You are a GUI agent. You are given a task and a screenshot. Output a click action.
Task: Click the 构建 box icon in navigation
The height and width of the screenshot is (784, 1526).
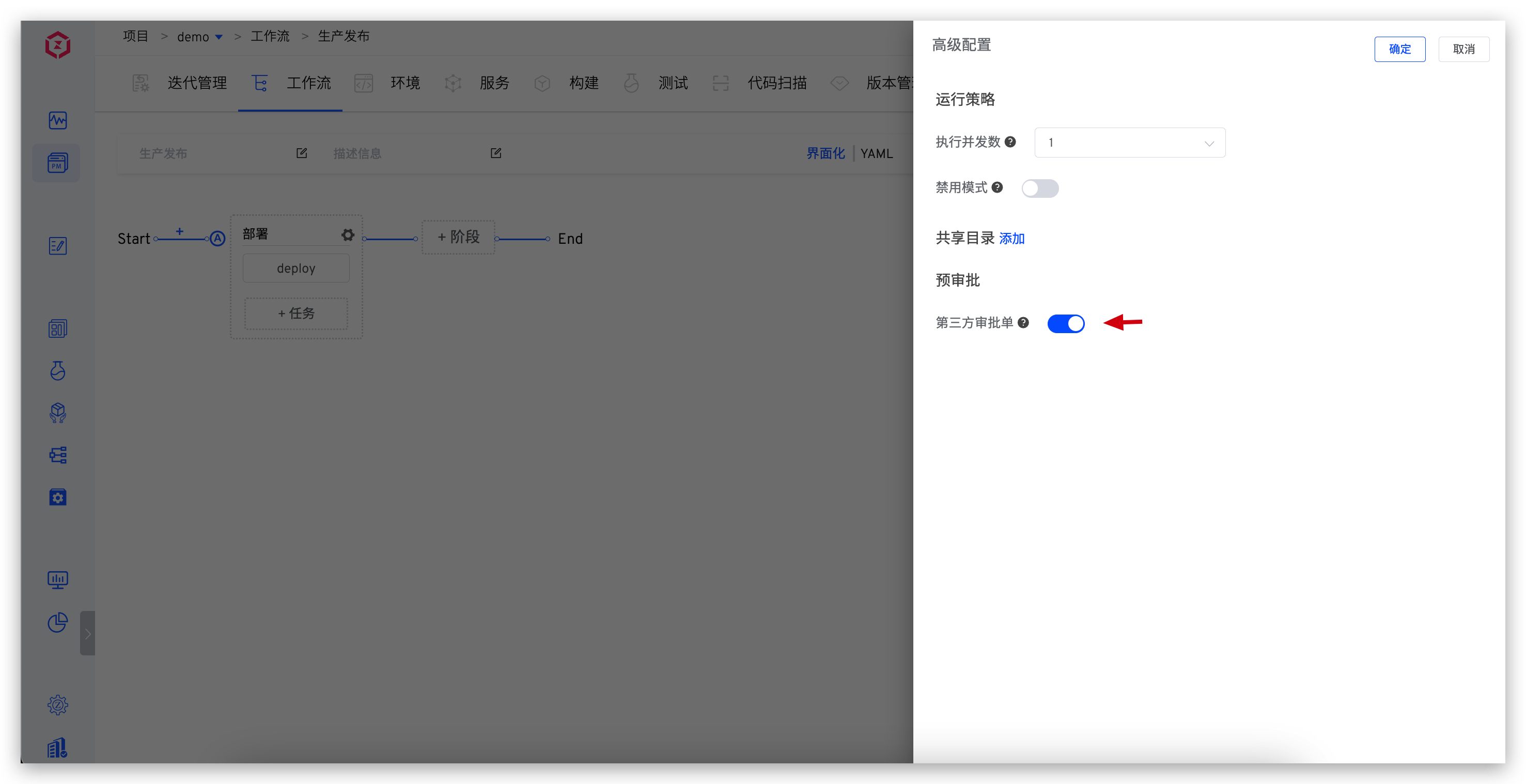click(541, 83)
